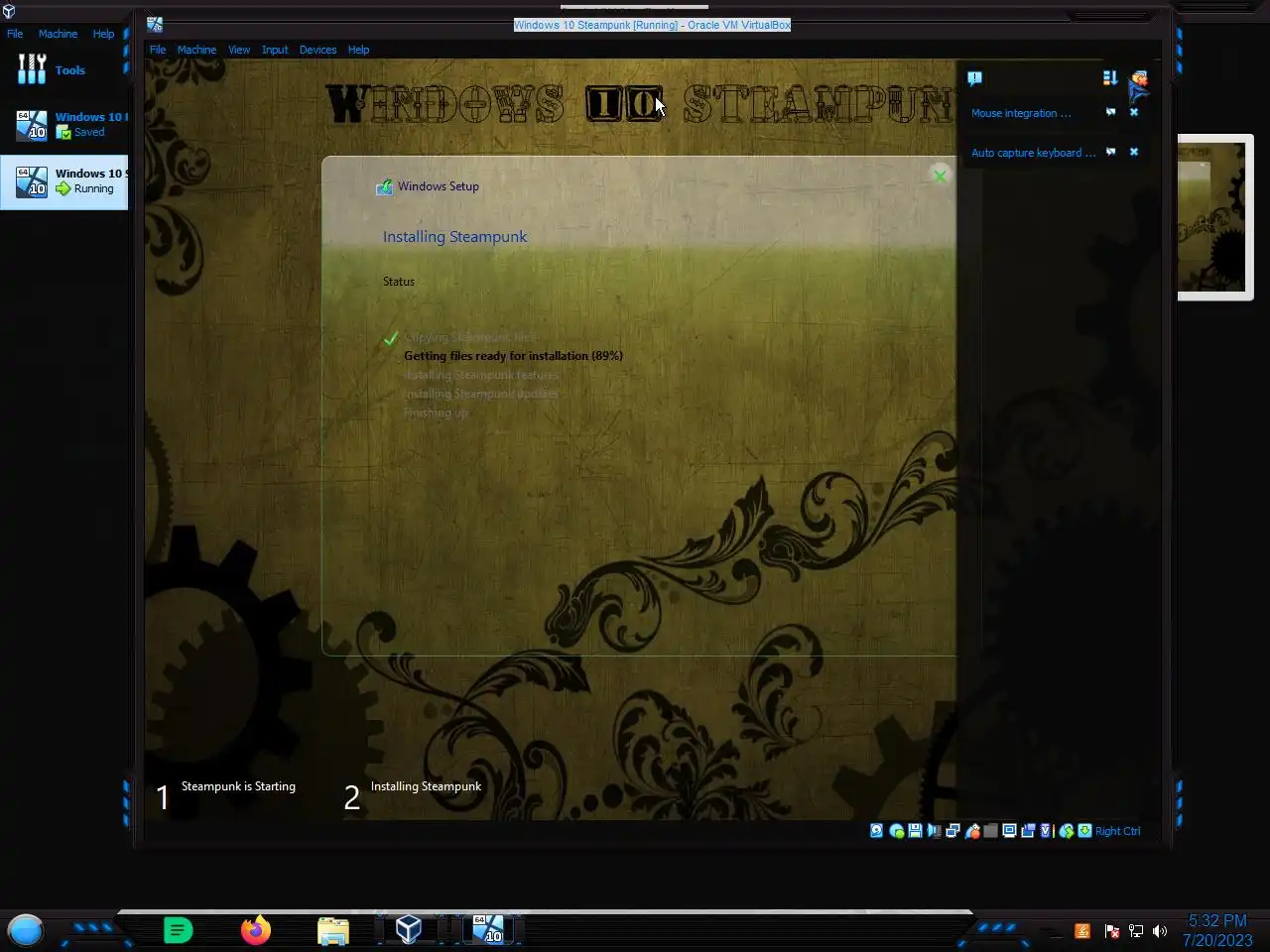Open Mouse integration notification text
Screen dimensions: 1270x952
click(1021, 113)
